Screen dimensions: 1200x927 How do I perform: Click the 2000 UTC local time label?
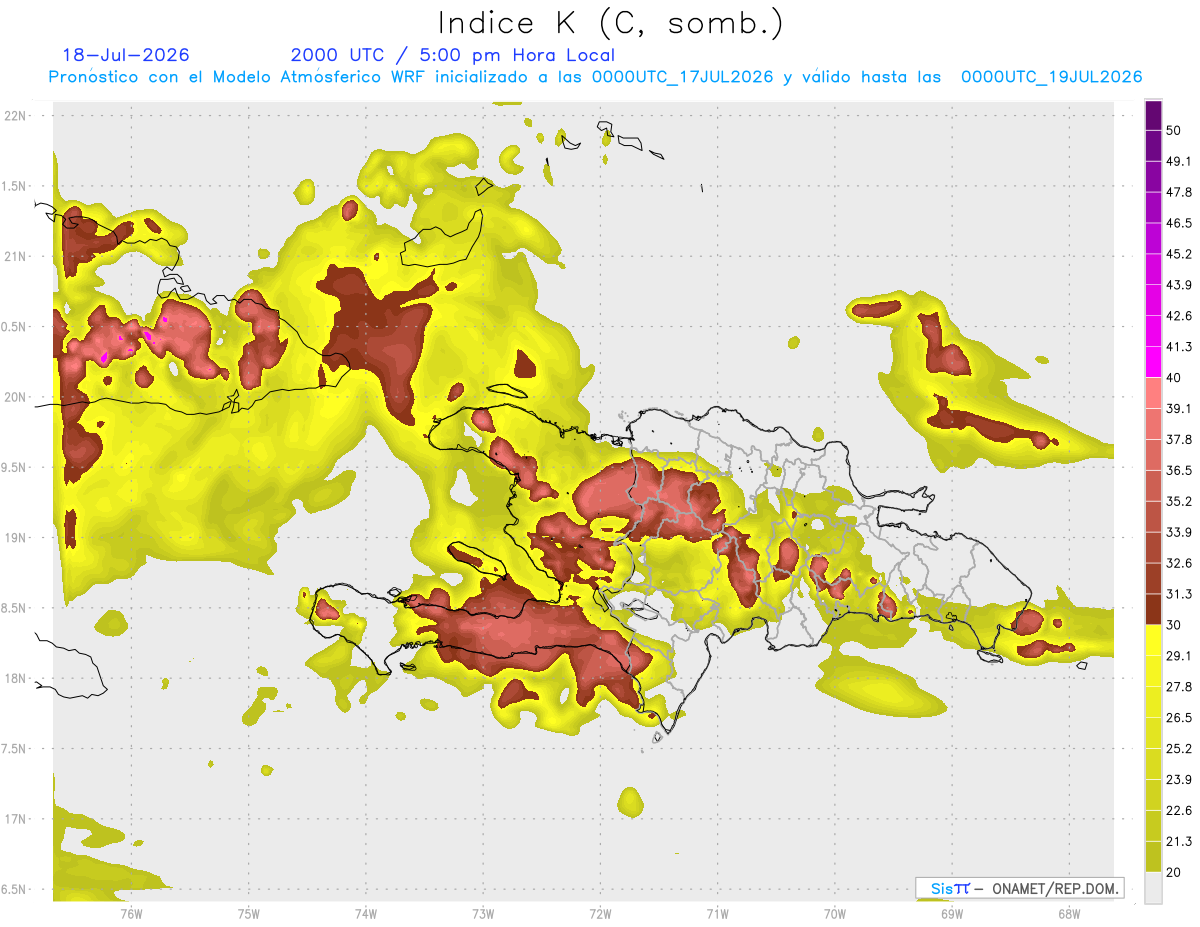452,55
